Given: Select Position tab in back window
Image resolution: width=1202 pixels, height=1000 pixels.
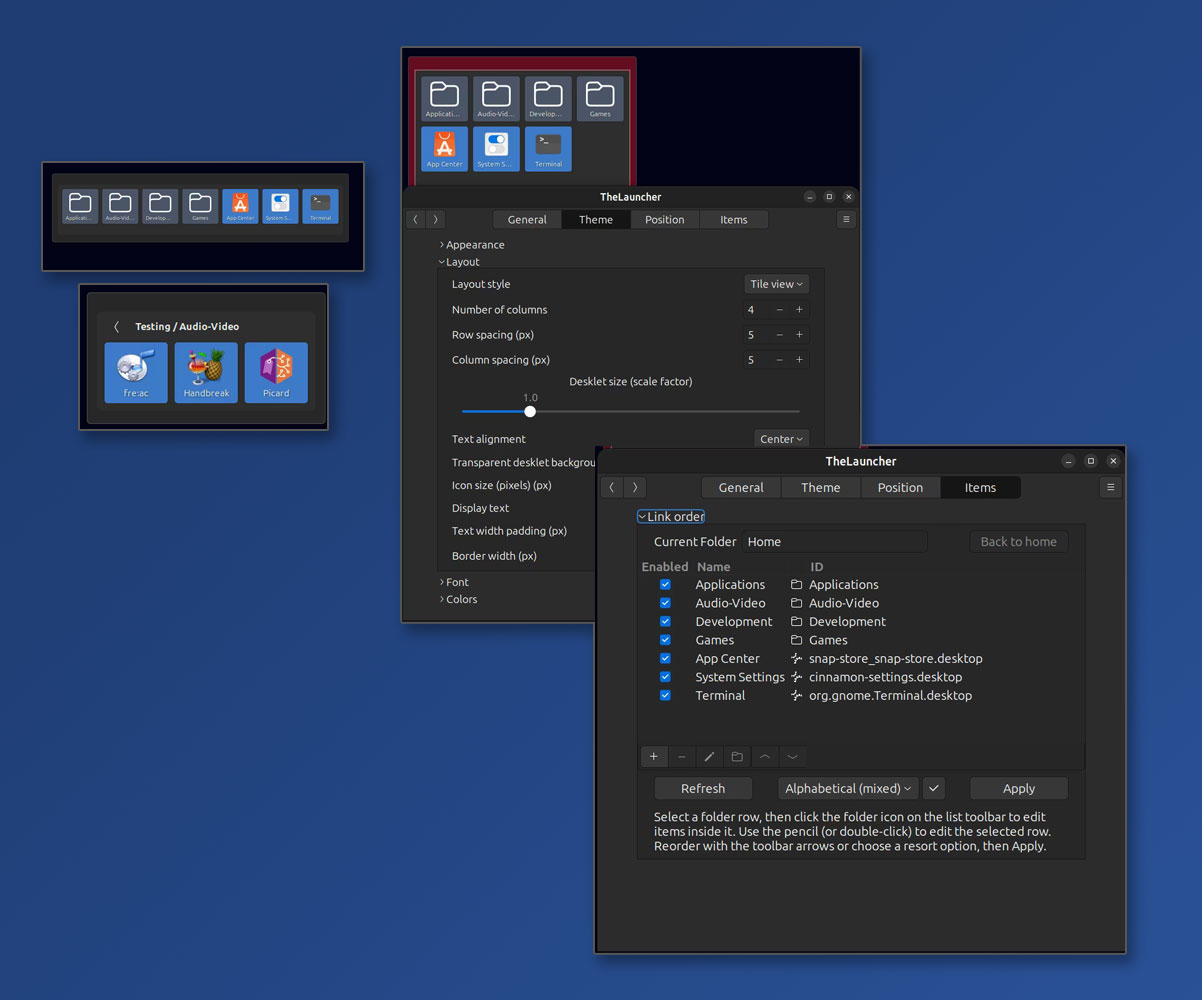Looking at the screenshot, I should [x=665, y=219].
